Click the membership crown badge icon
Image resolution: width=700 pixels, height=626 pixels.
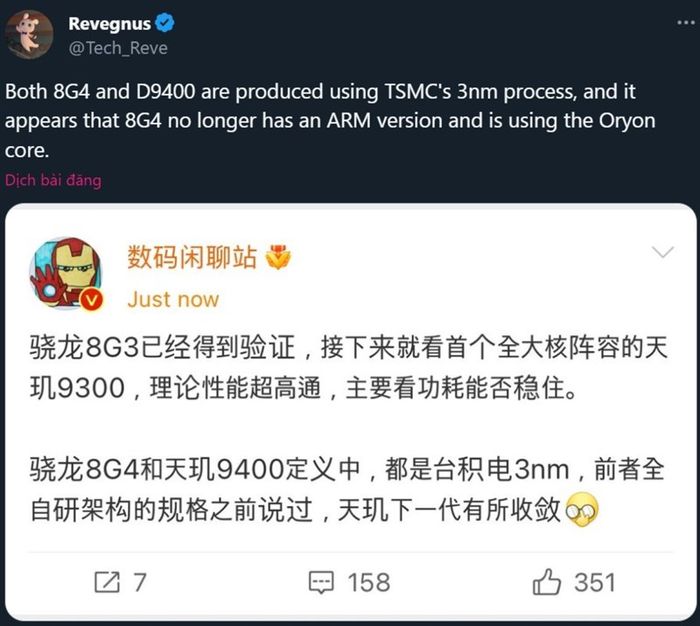[x=278, y=257]
